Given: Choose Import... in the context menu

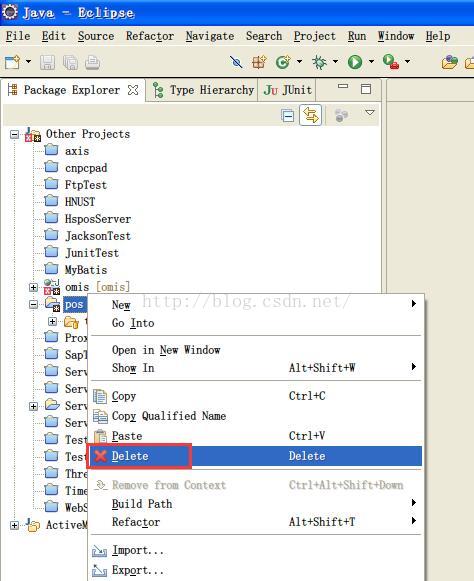Looking at the screenshot, I should [x=256, y=551].
